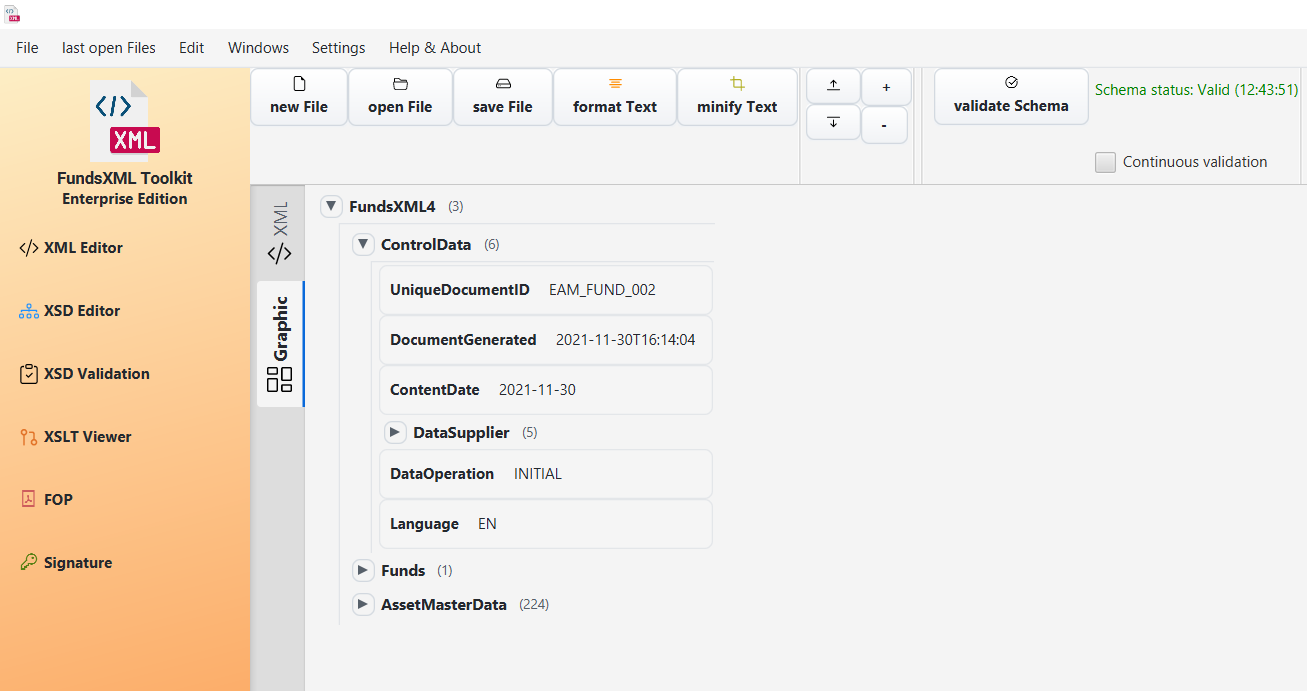1307x691 pixels.
Task: Click the ContentDate element name
Action: tap(435, 390)
